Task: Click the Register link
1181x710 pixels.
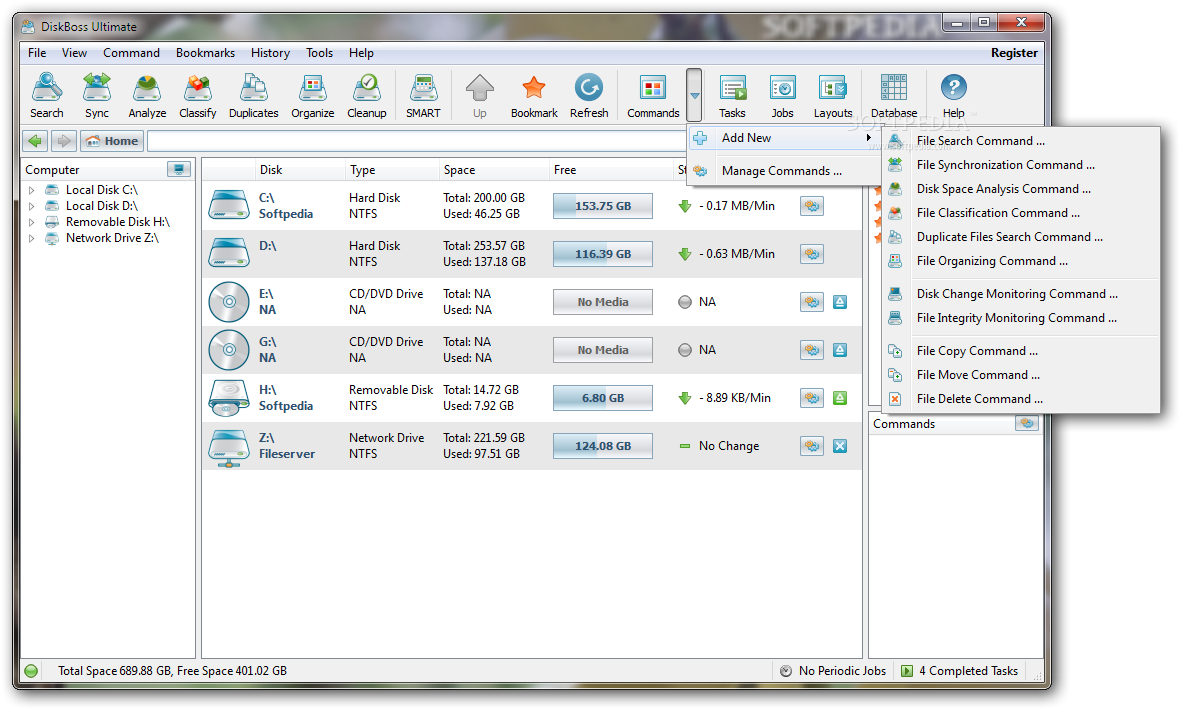Action: point(1014,53)
